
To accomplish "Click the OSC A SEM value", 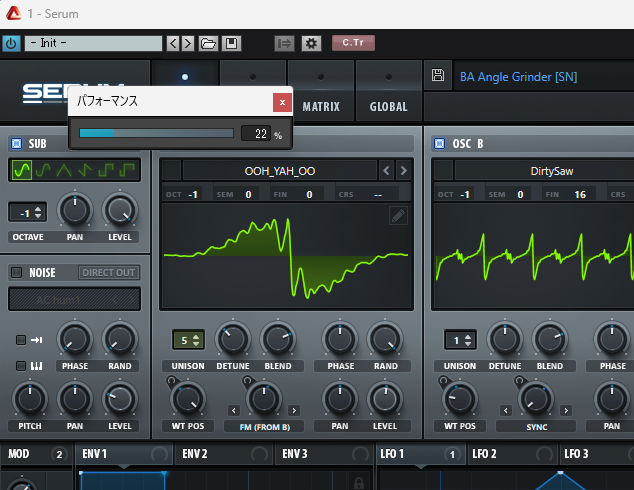I will coord(248,194).
